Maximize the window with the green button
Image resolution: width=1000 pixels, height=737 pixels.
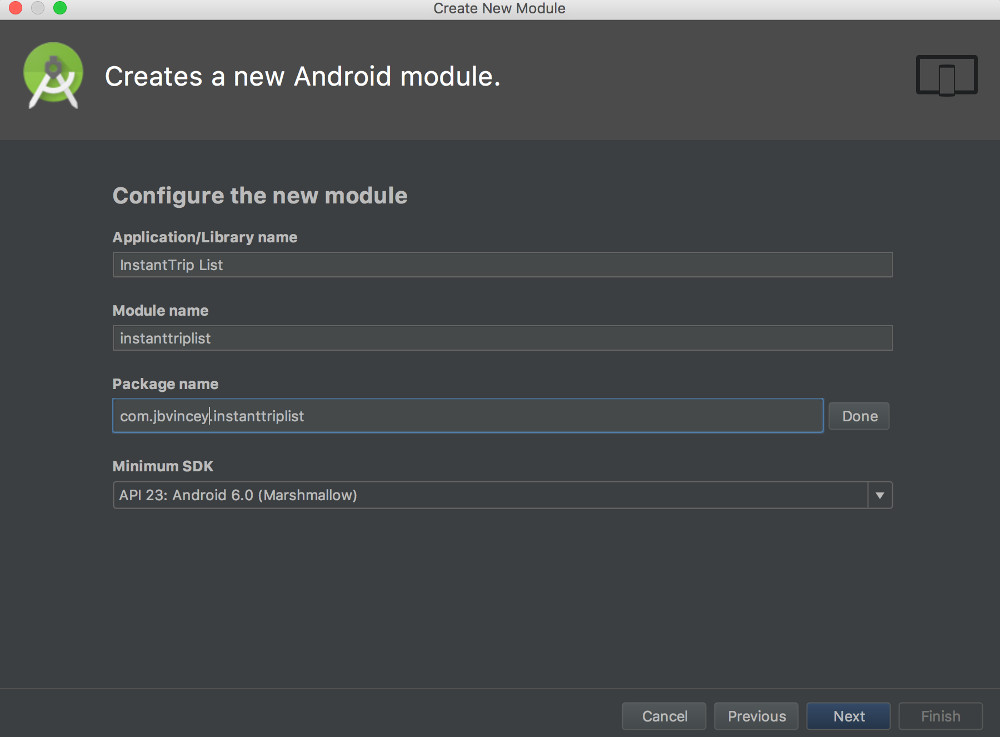(x=59, y=8)
